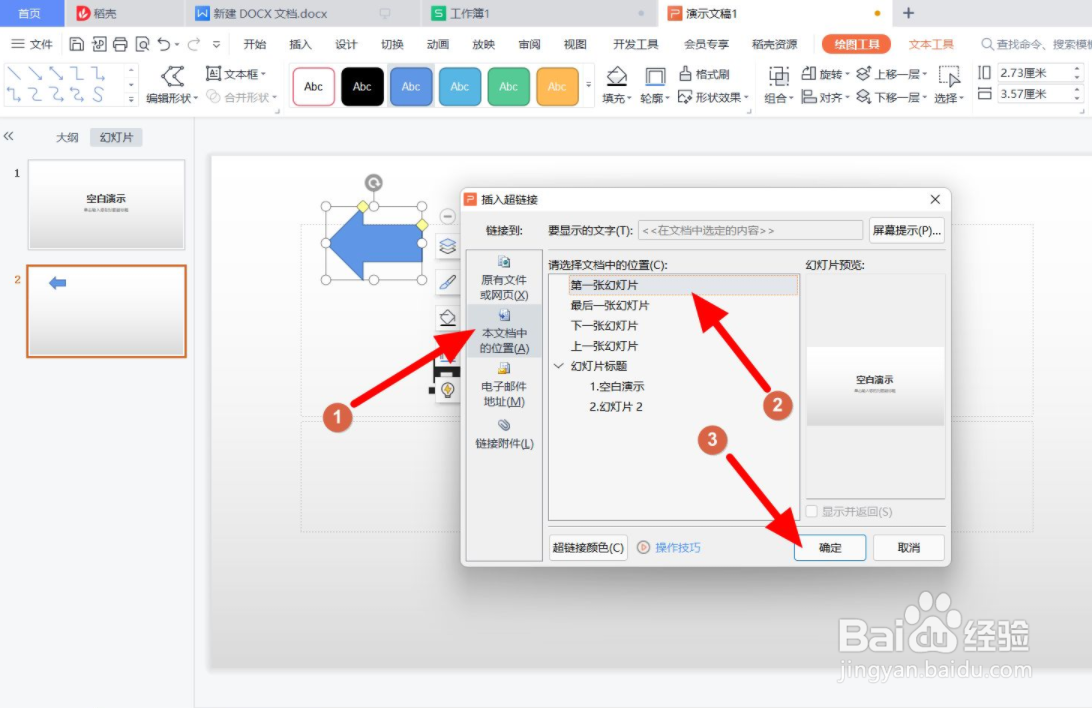The image size is (1092, 708).
Task: Click the 2.73厘米 height field
Action: 1035,72
